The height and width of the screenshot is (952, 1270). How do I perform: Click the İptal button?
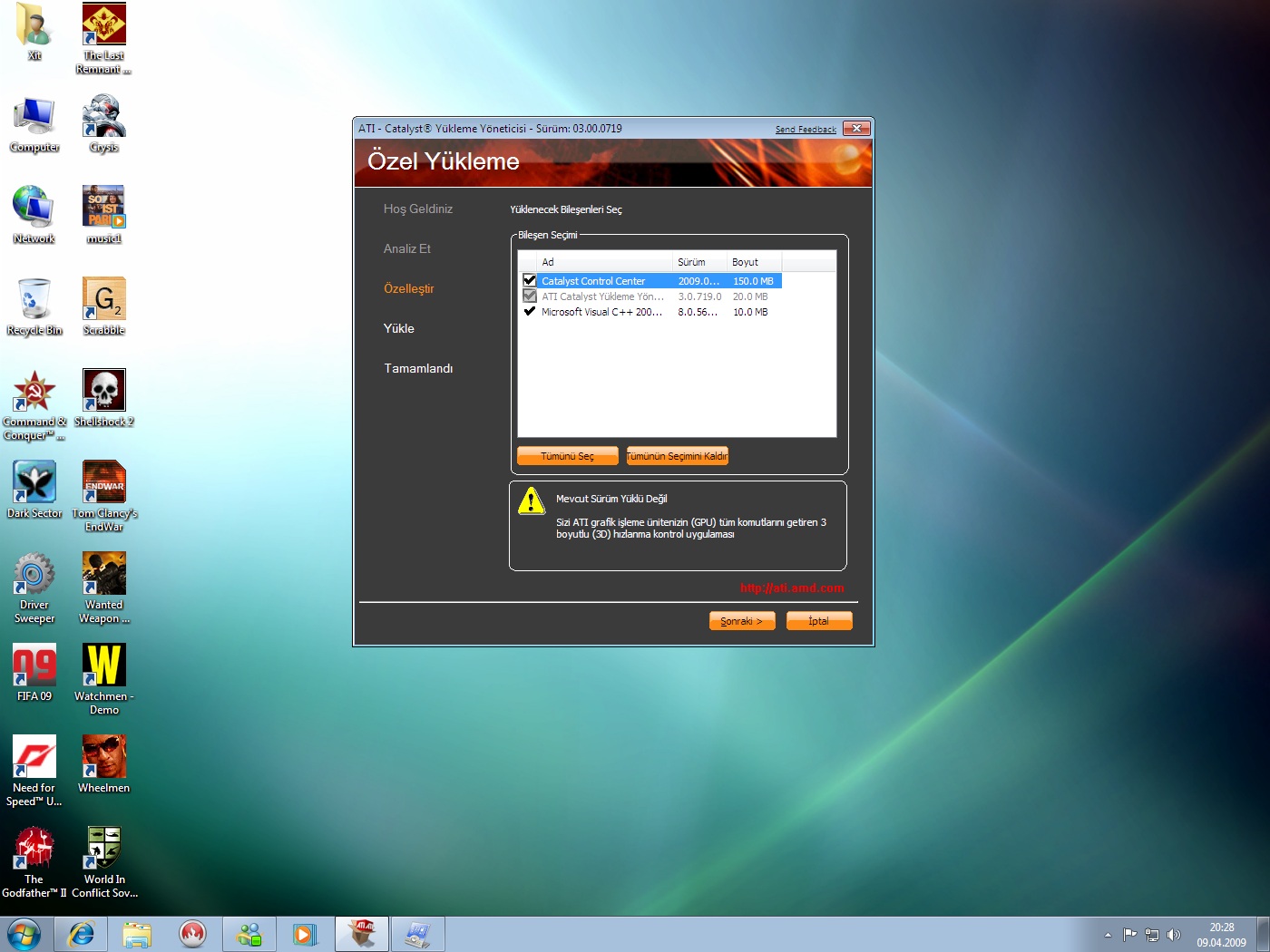[819, 621]
